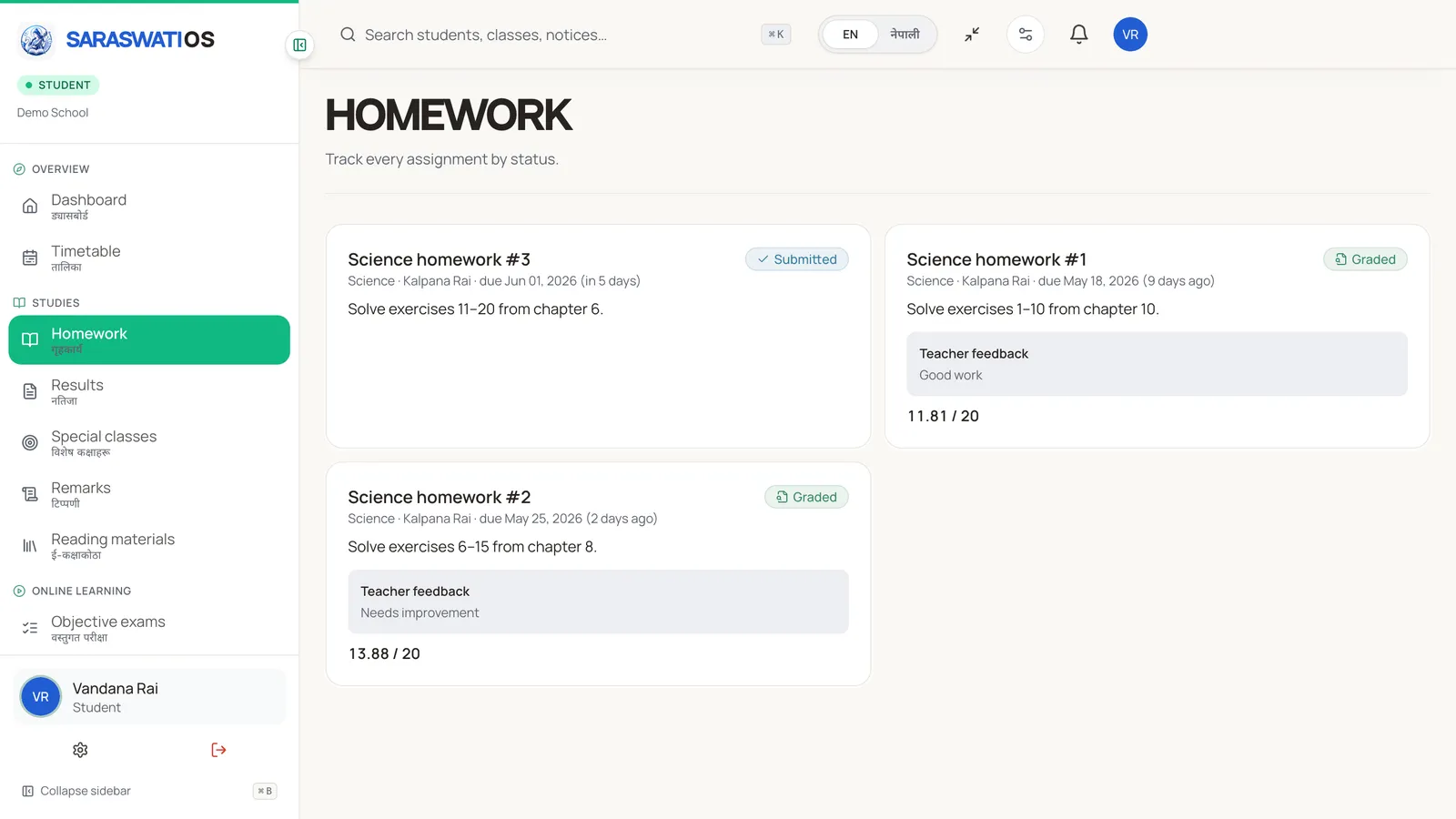1456x819 pixels.
Task: Click the Saraswati OS logo icon
Action: pyautogui.click(x=36, y=40)
